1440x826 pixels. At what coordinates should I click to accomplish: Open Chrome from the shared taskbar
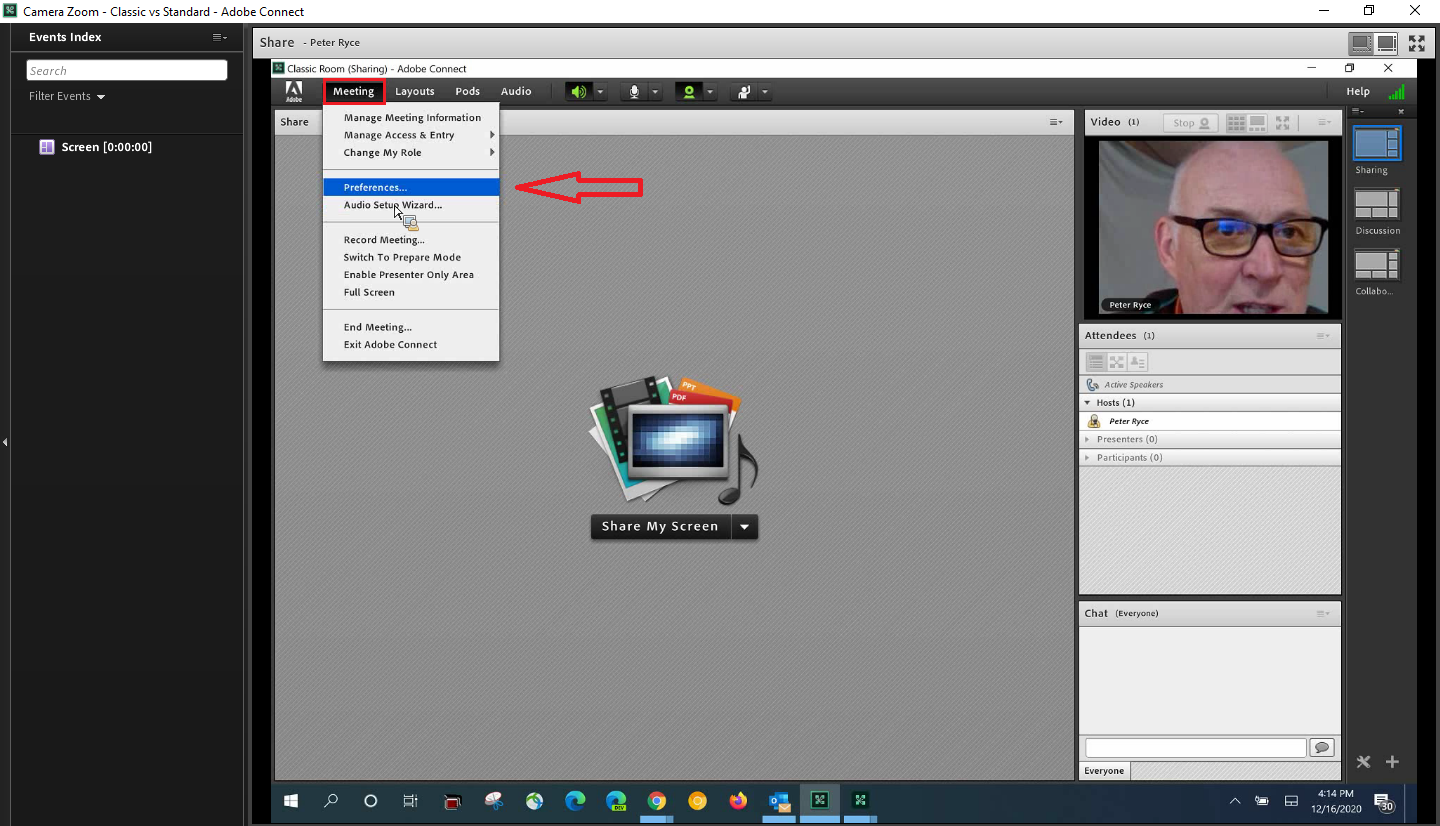point(657,801)
